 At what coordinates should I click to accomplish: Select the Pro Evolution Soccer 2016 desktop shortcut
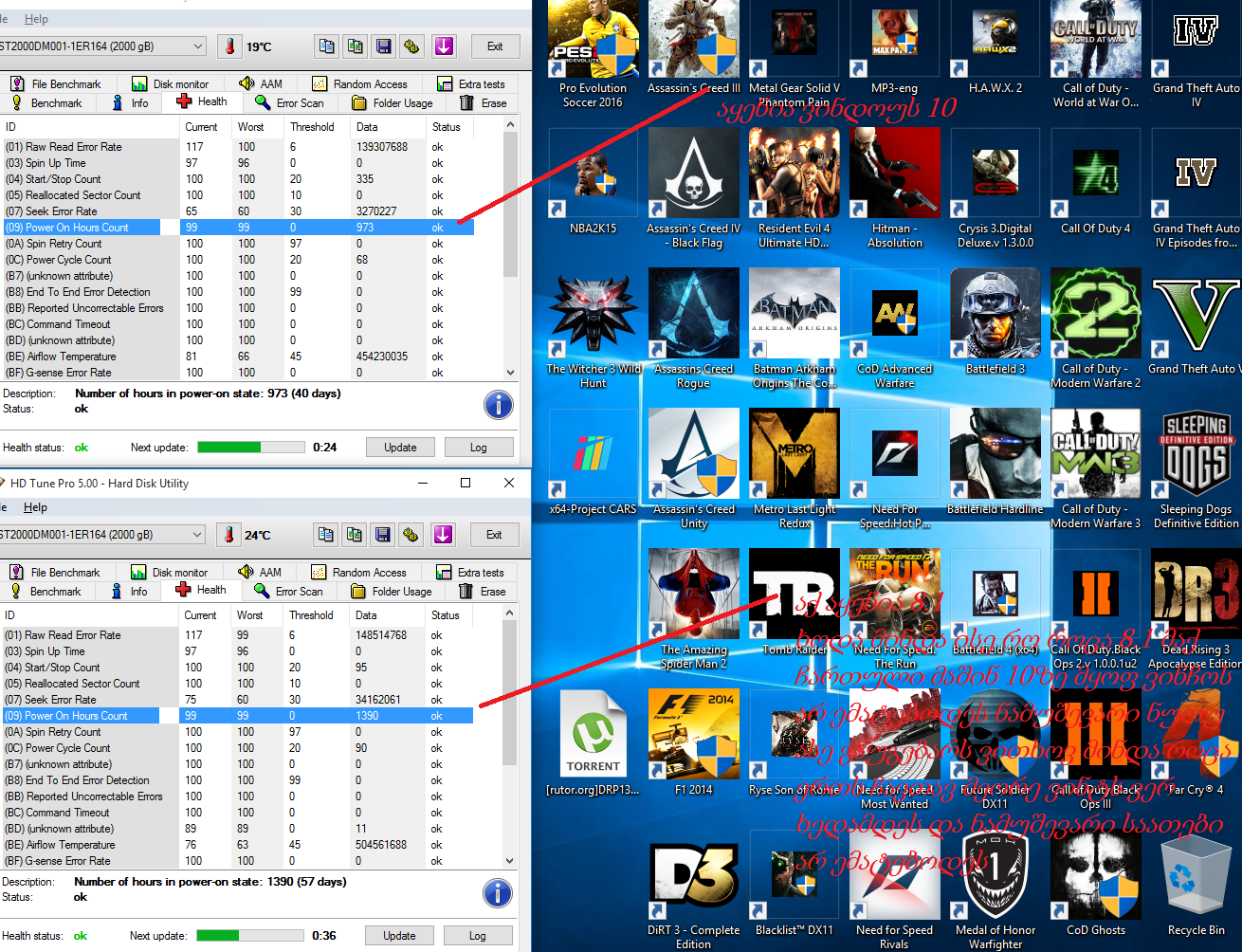click(x=593, y=55)
